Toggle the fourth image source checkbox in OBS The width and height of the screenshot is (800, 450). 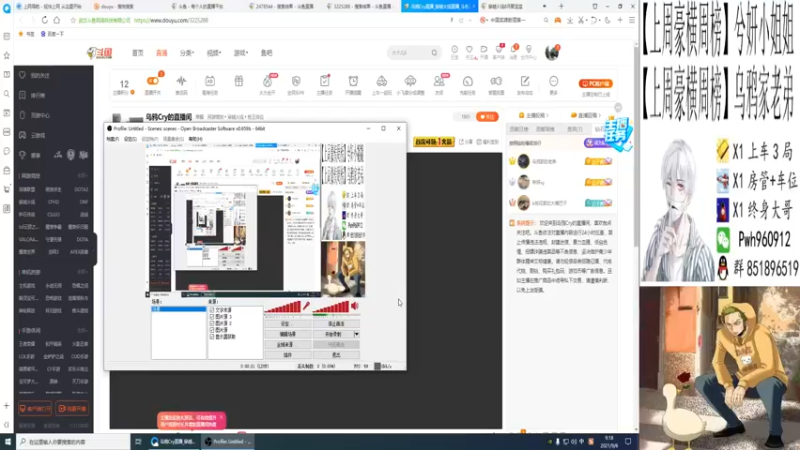[212, 330]
